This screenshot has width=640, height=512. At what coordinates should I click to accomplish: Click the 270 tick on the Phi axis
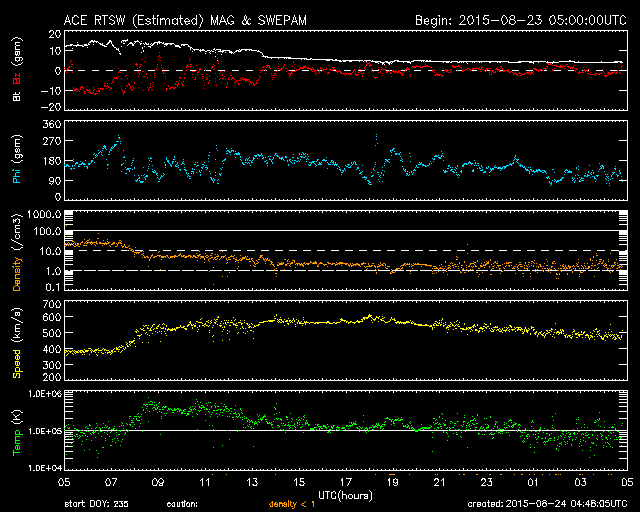point(52,141)
